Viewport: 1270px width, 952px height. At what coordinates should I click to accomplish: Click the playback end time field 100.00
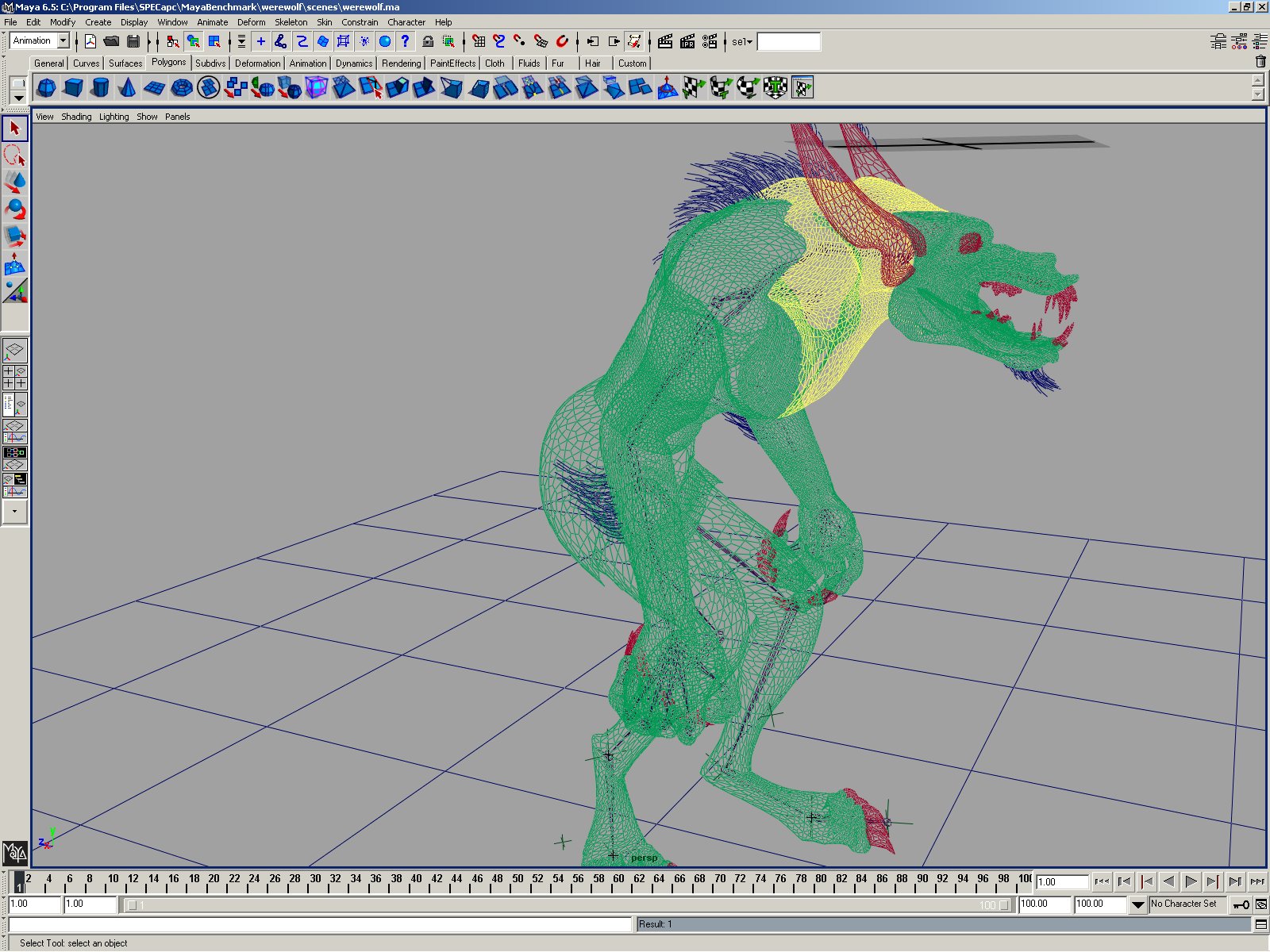click(x=1045, y=904)
